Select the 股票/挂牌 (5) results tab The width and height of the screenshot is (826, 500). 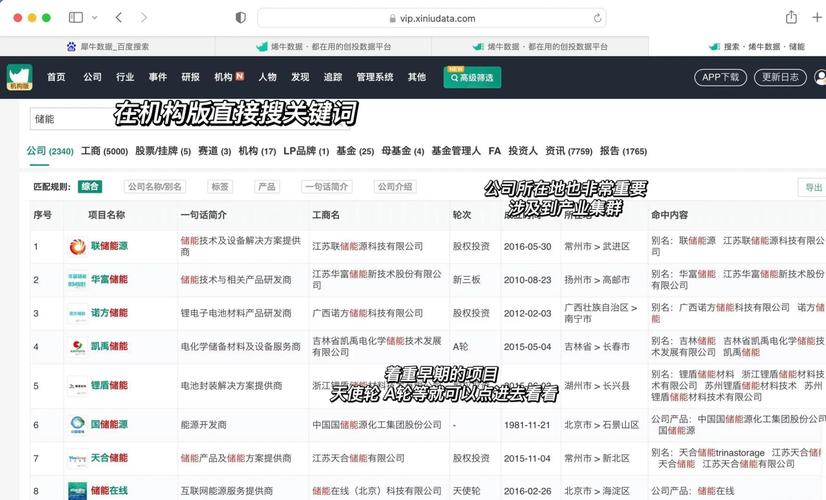163,151
